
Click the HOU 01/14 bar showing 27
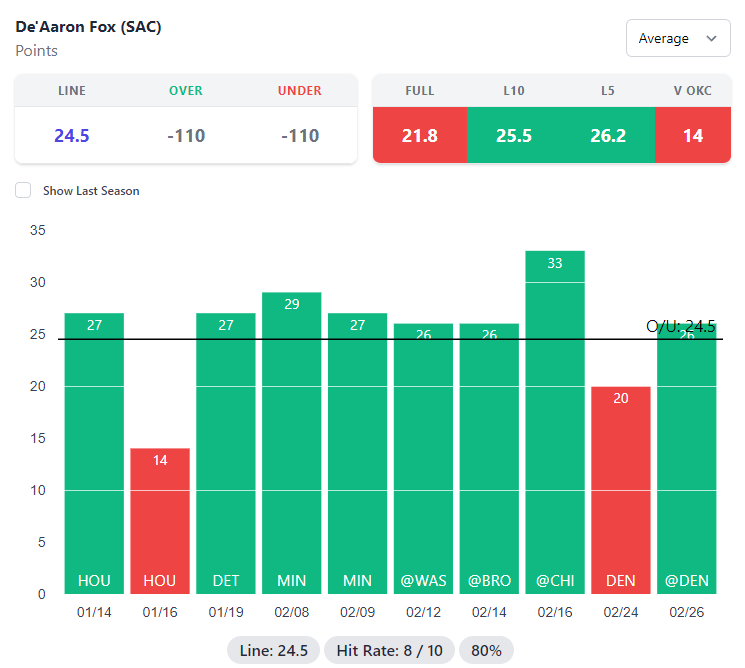point(94,453)
